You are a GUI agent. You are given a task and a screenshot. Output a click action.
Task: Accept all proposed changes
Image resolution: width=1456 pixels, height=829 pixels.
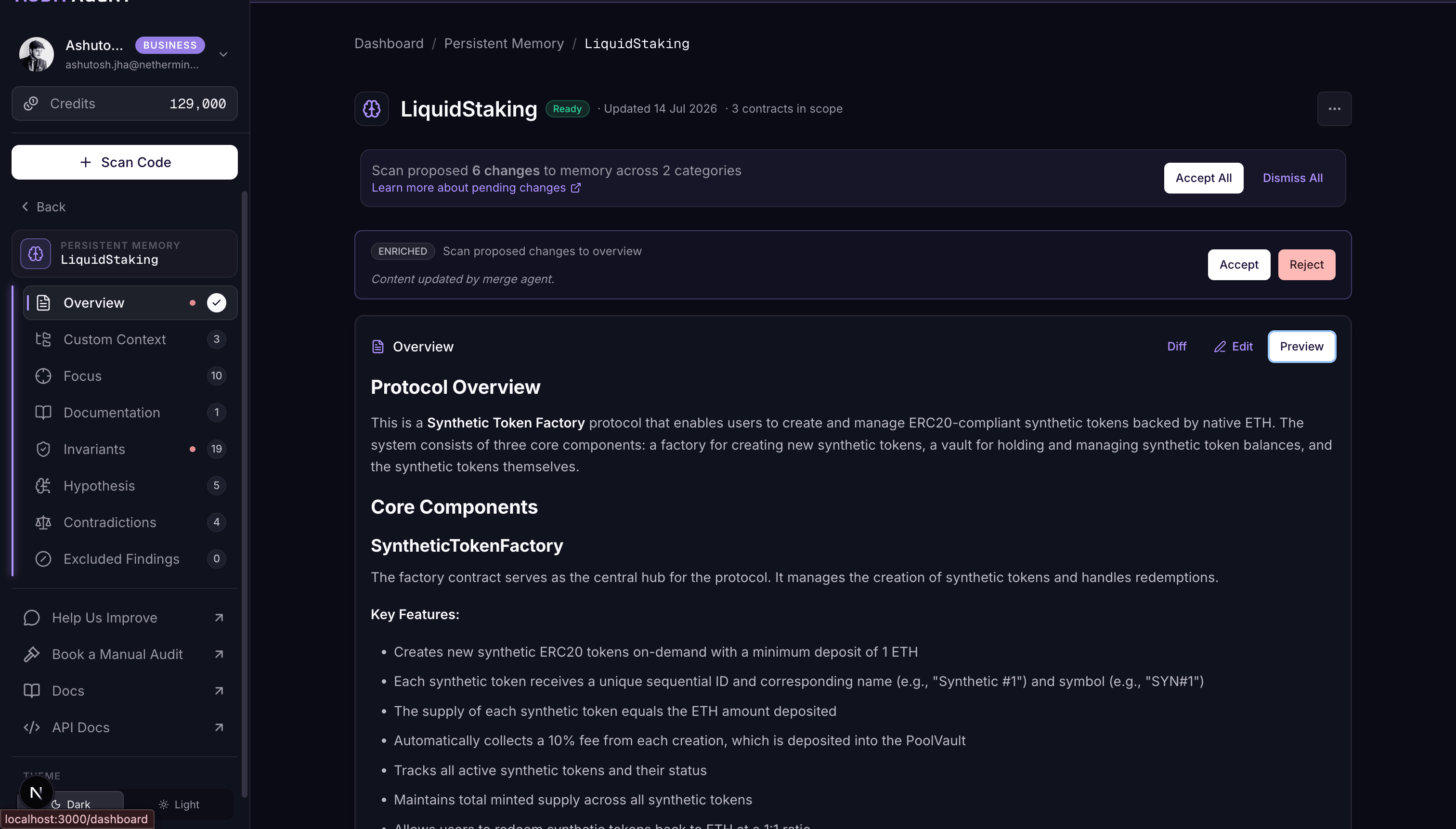point(1204,178)
